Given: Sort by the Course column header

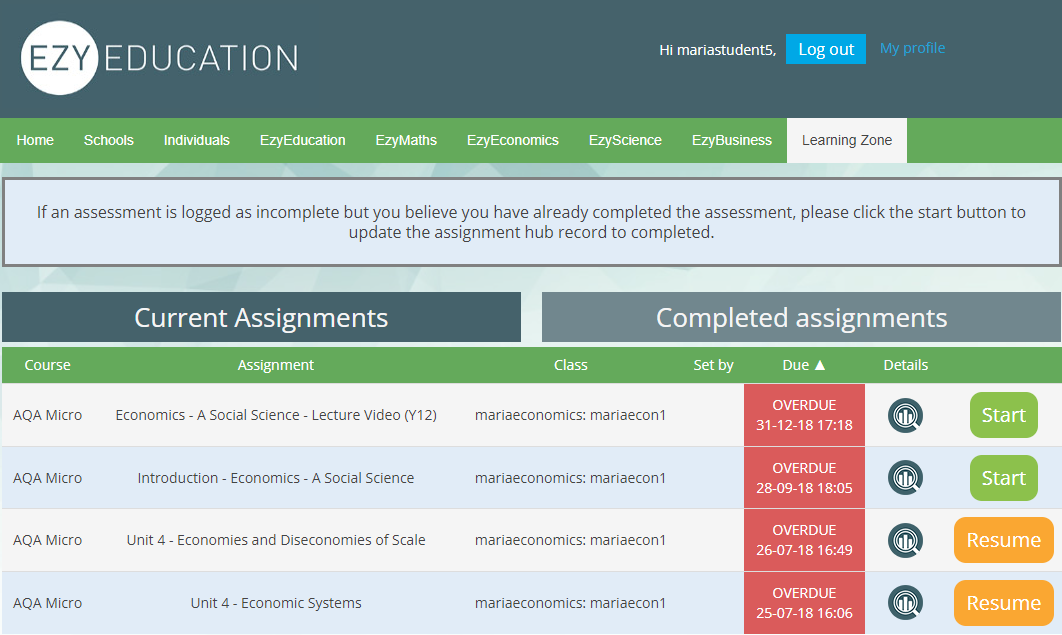Looking at the screenshot, I should [47, 365].
